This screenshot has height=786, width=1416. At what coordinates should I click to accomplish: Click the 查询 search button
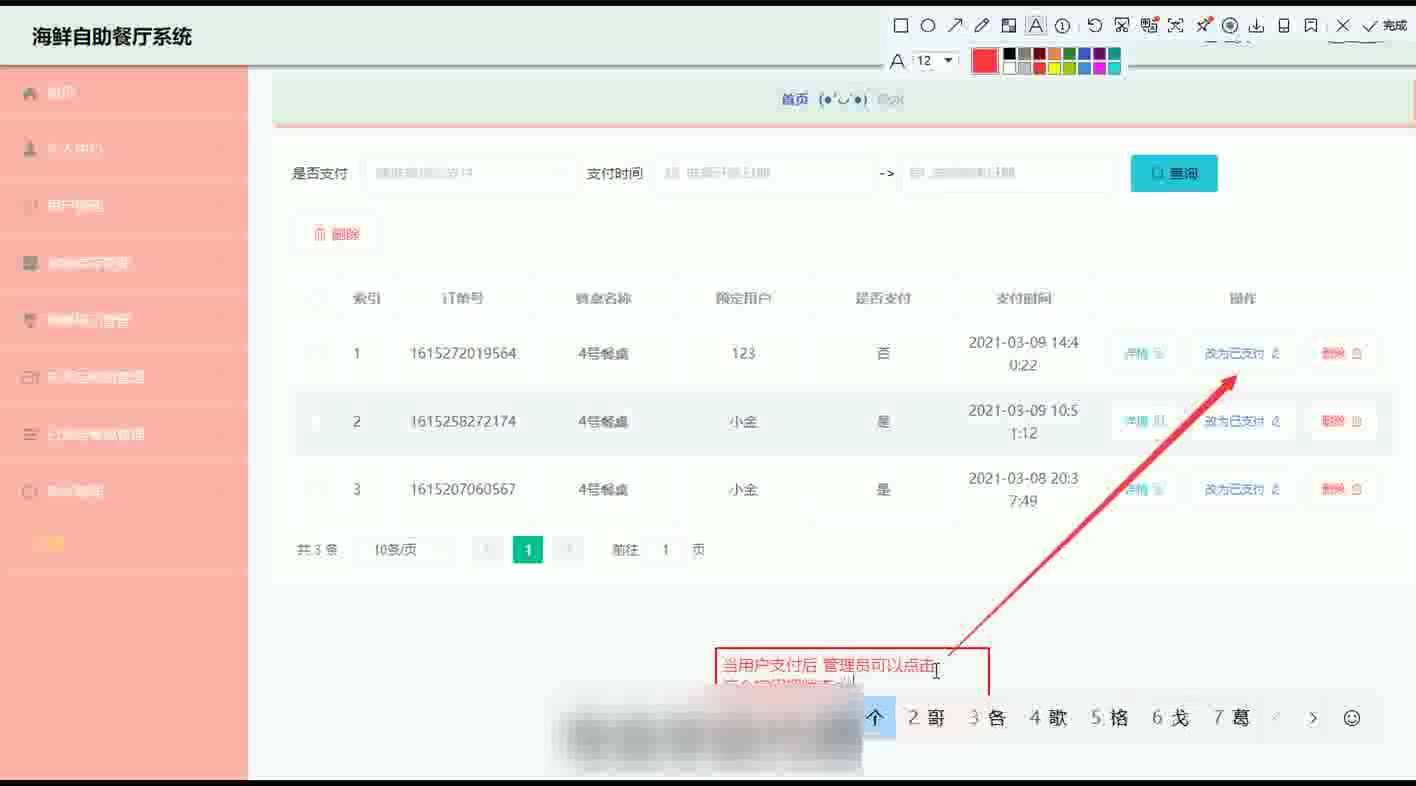(1174, 174)
